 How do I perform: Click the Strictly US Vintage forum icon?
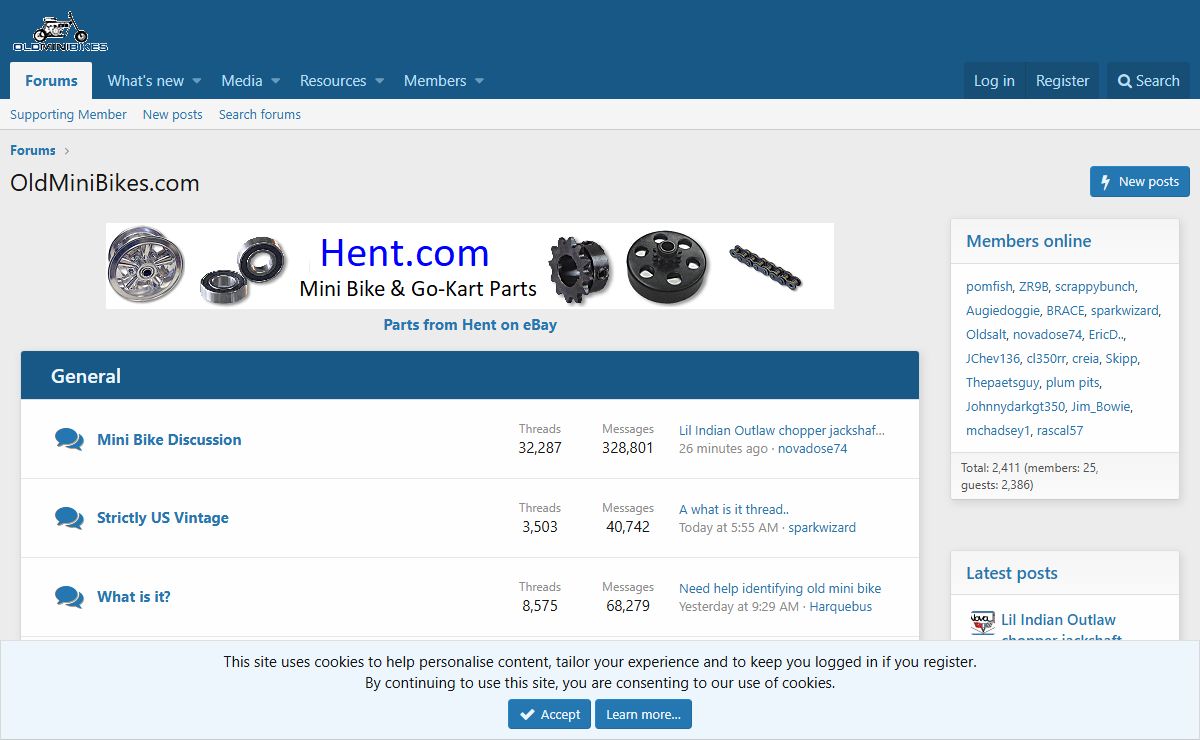pyautogui.click(x=69, y=518)
